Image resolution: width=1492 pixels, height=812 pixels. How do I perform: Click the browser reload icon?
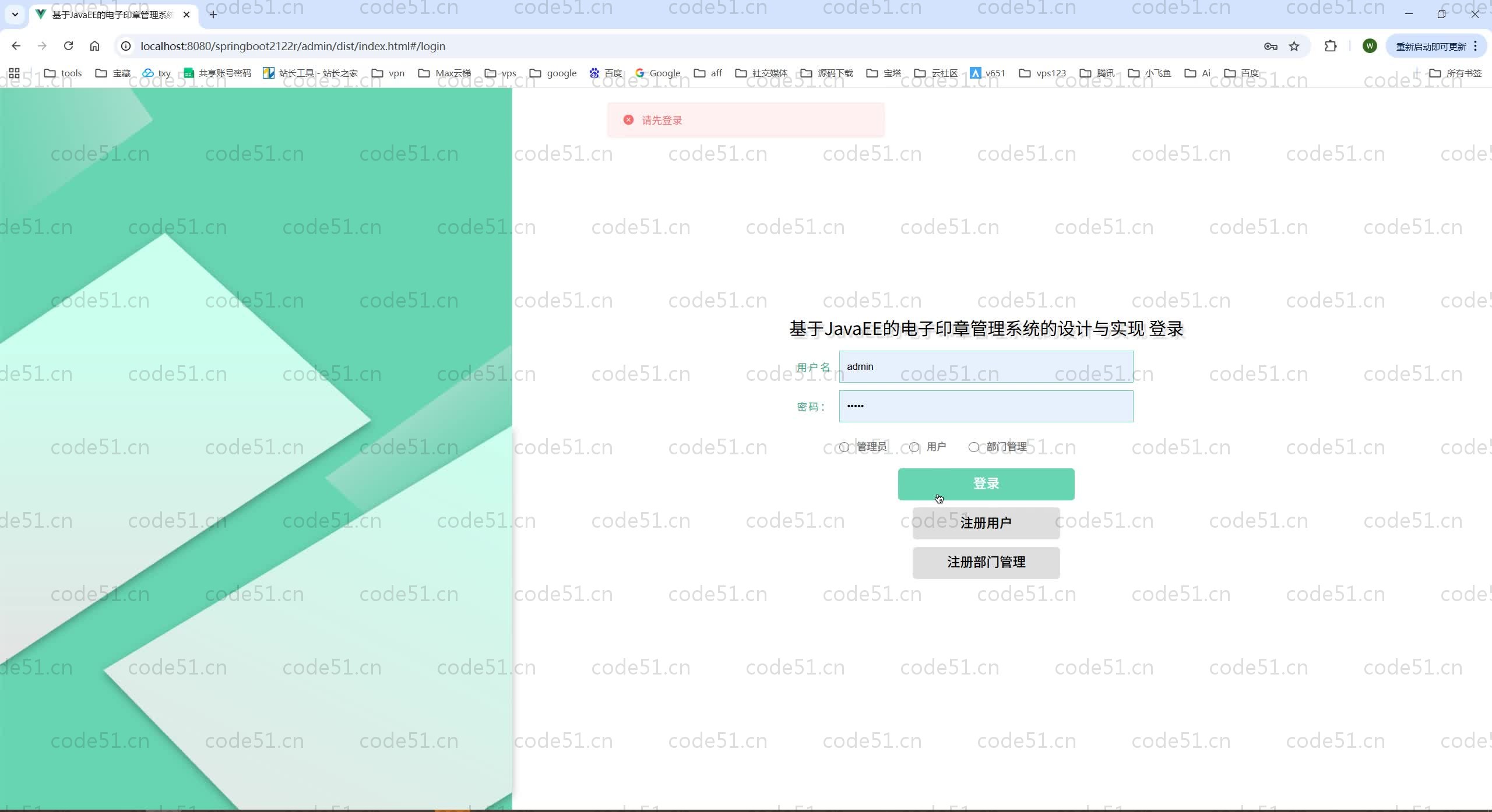[68, 46]
